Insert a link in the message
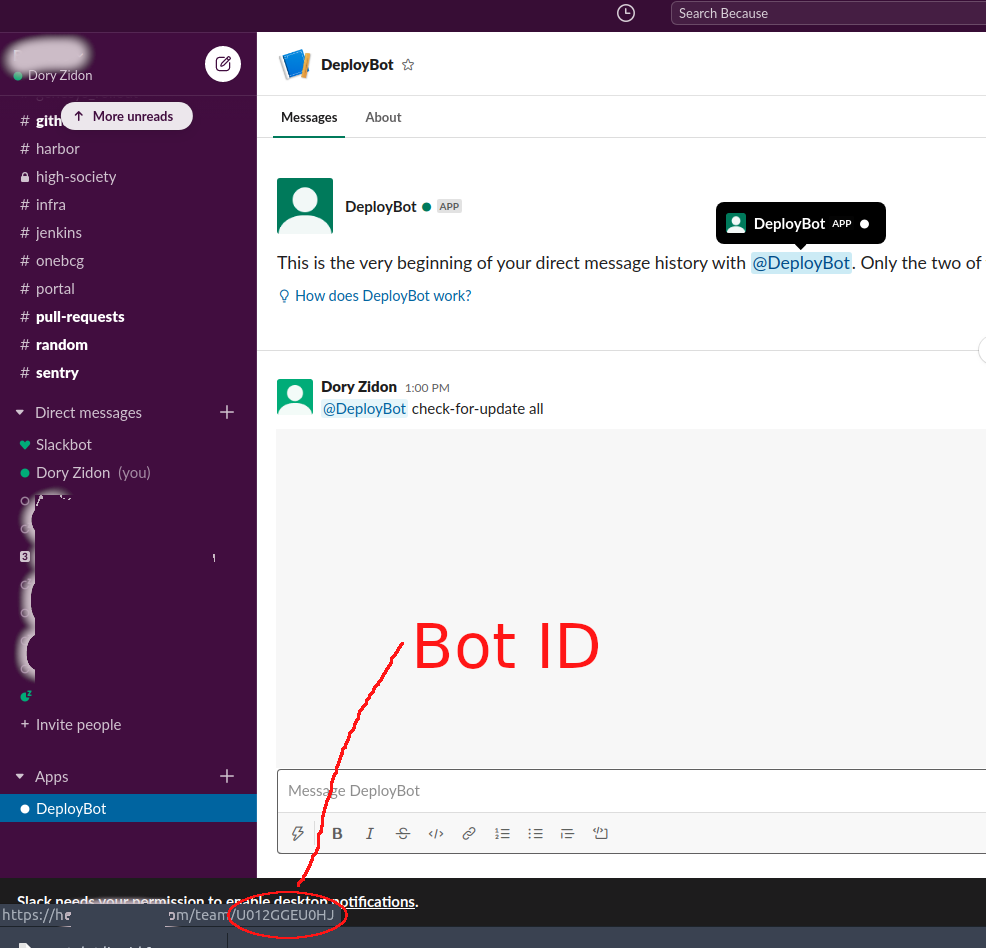Viewport: 986px width, 948px height. tap(468, 834)
